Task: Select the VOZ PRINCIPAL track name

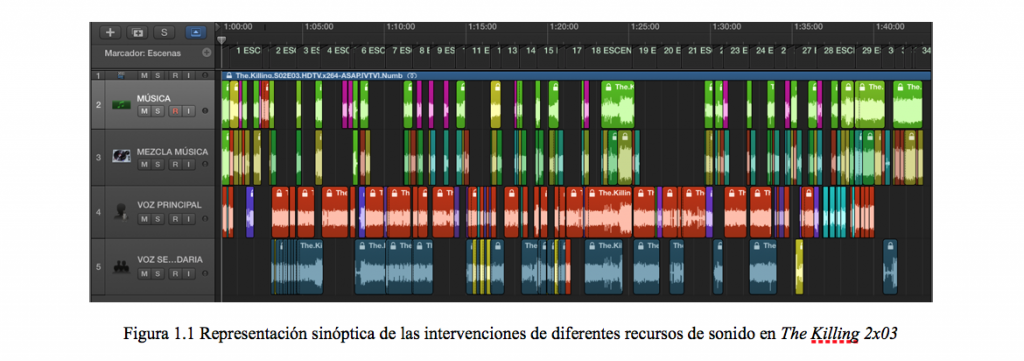Action: [x=169, y=205]
